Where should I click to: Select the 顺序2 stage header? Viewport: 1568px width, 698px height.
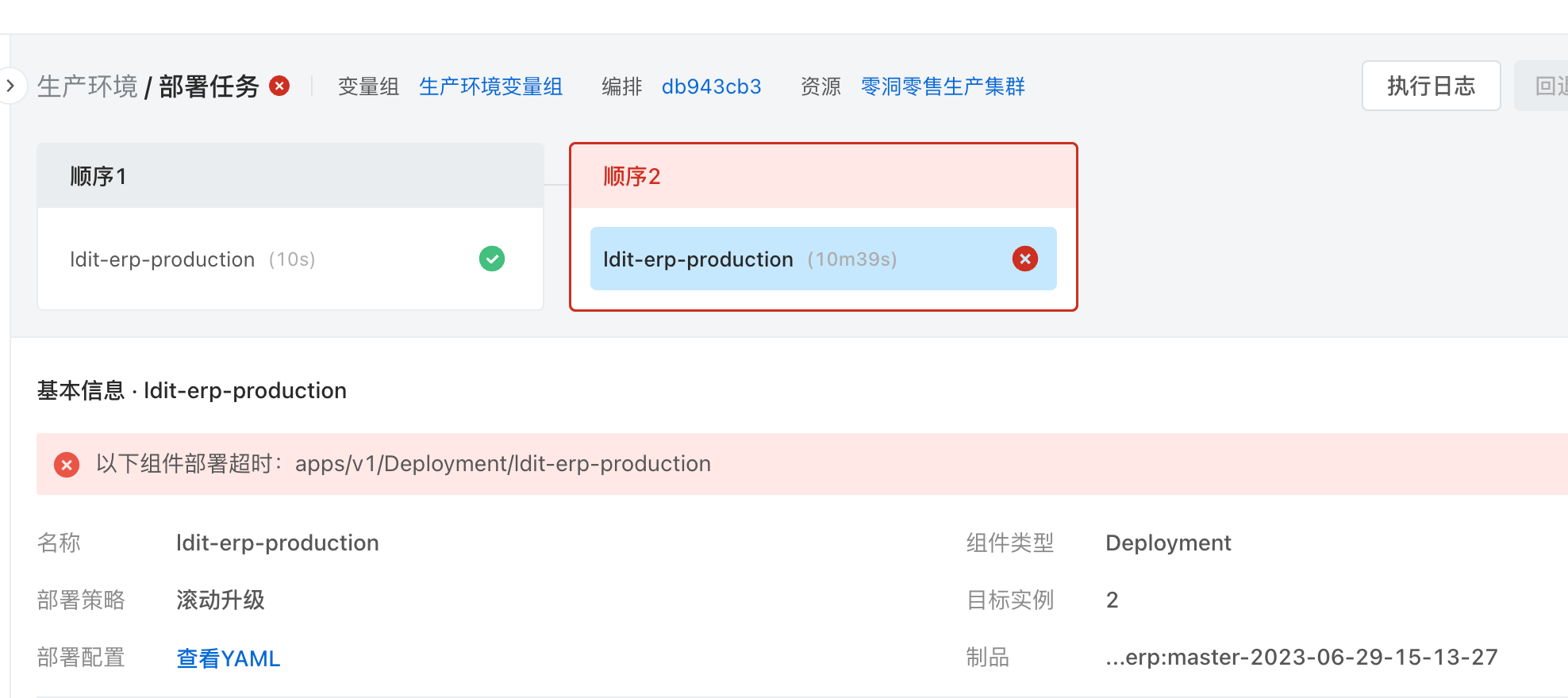pos(823,176)
